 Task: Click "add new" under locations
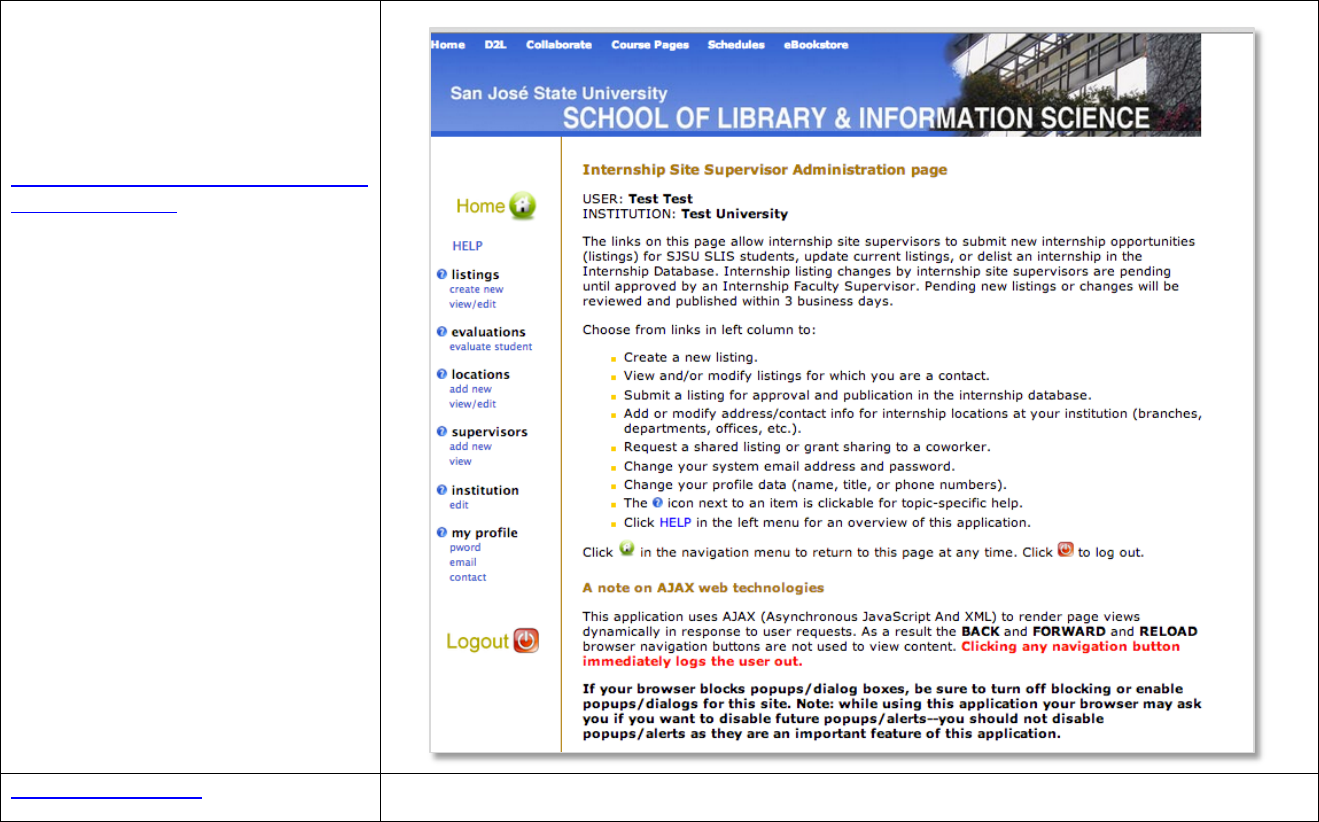(470, 390)
